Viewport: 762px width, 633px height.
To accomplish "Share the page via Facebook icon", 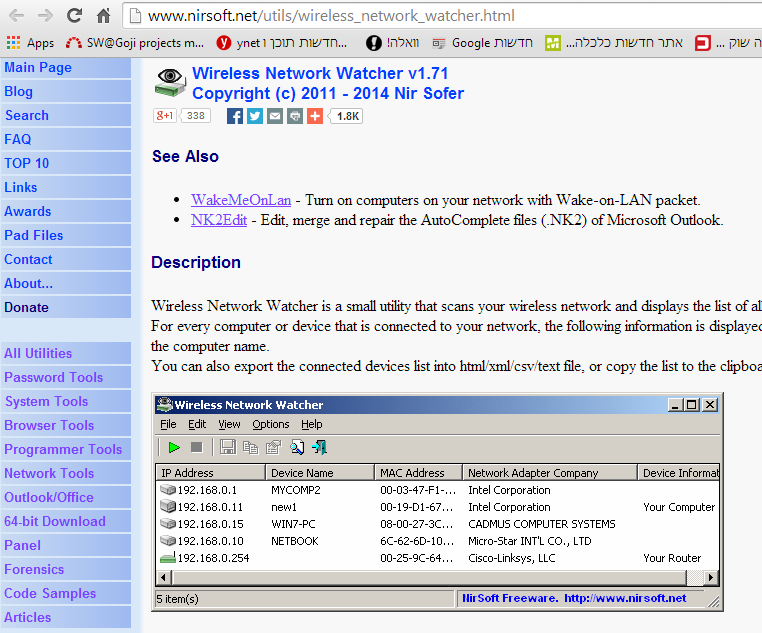I will (235, 116).
